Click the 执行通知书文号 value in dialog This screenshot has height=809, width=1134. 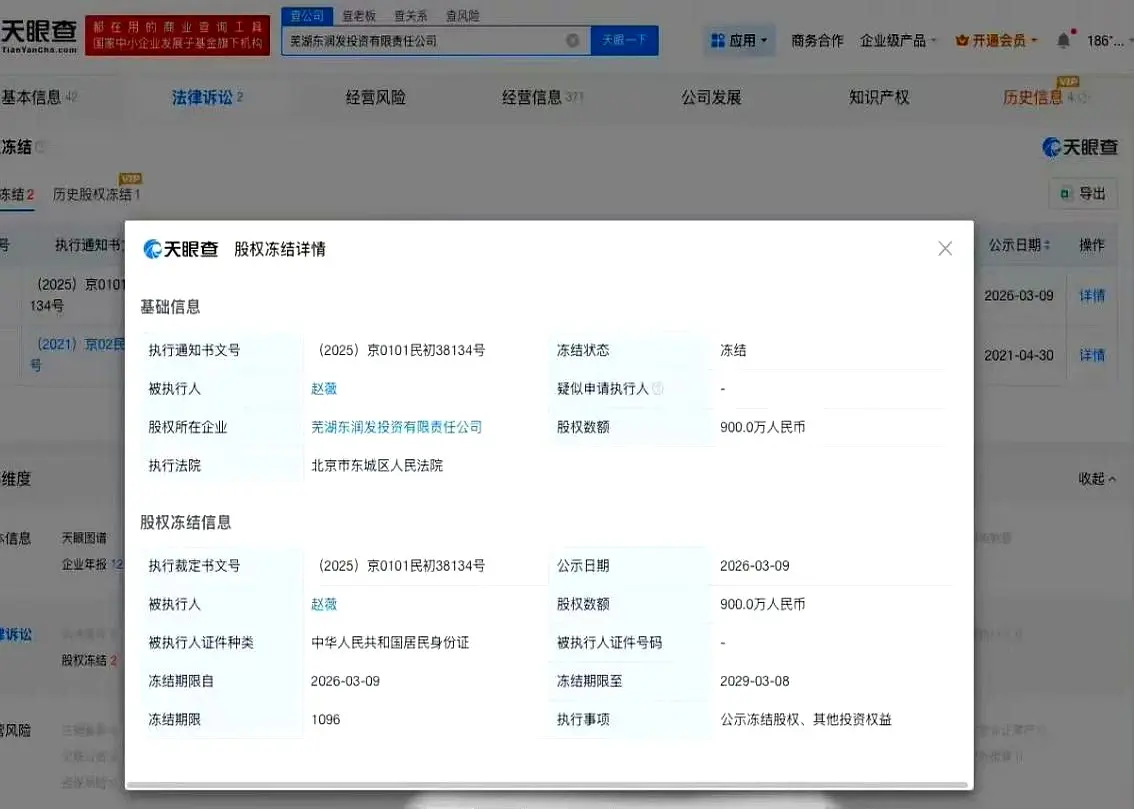click(401, 351)
